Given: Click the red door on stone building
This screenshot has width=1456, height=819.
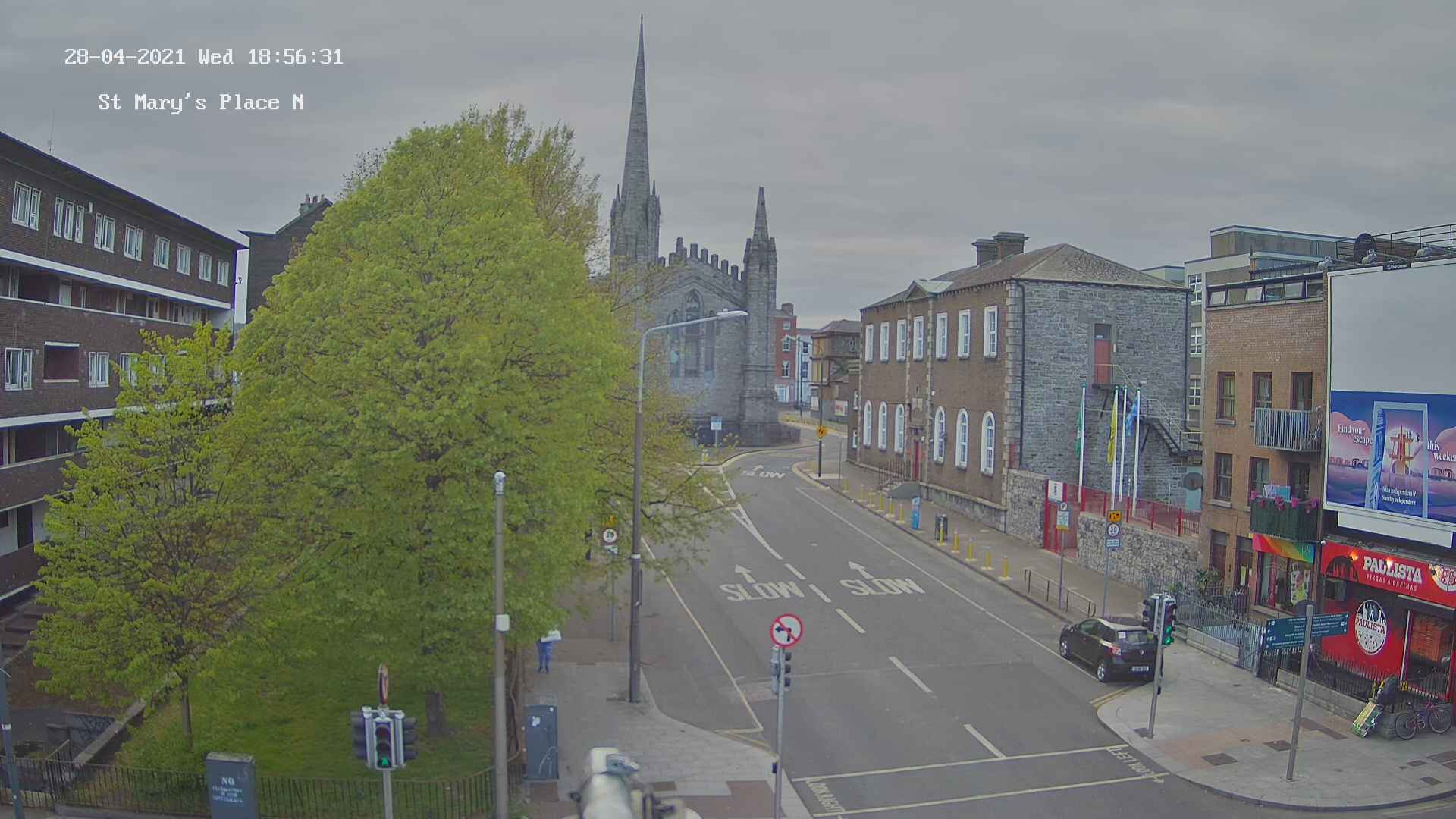Looking at the screenshot, I should 1102,354.
